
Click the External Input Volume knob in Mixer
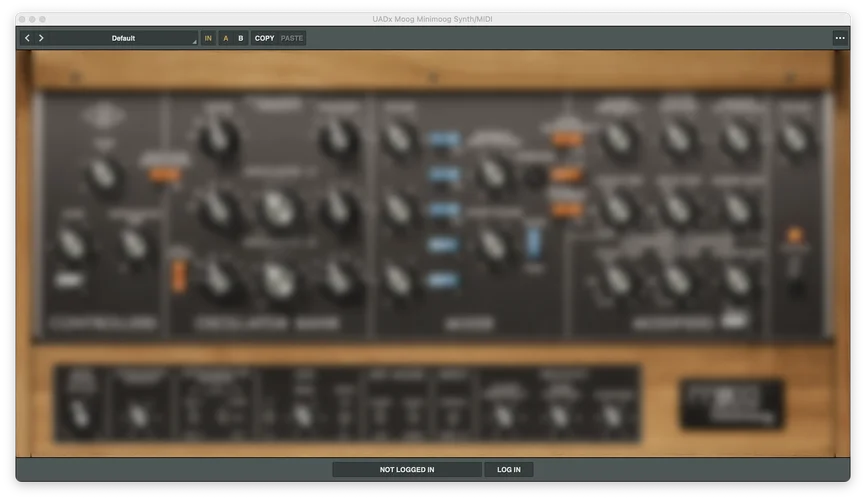pos(493,173)
